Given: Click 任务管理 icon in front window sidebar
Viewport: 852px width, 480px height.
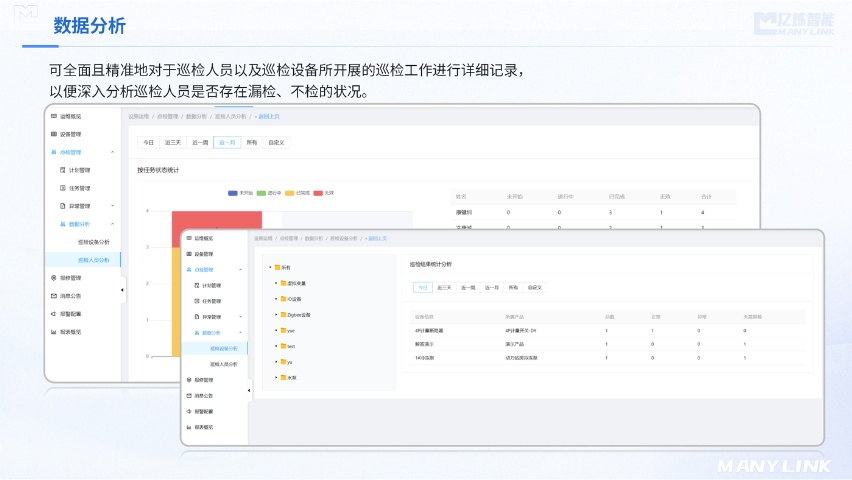Looking at the screenshot, I should tap(197, 301).
